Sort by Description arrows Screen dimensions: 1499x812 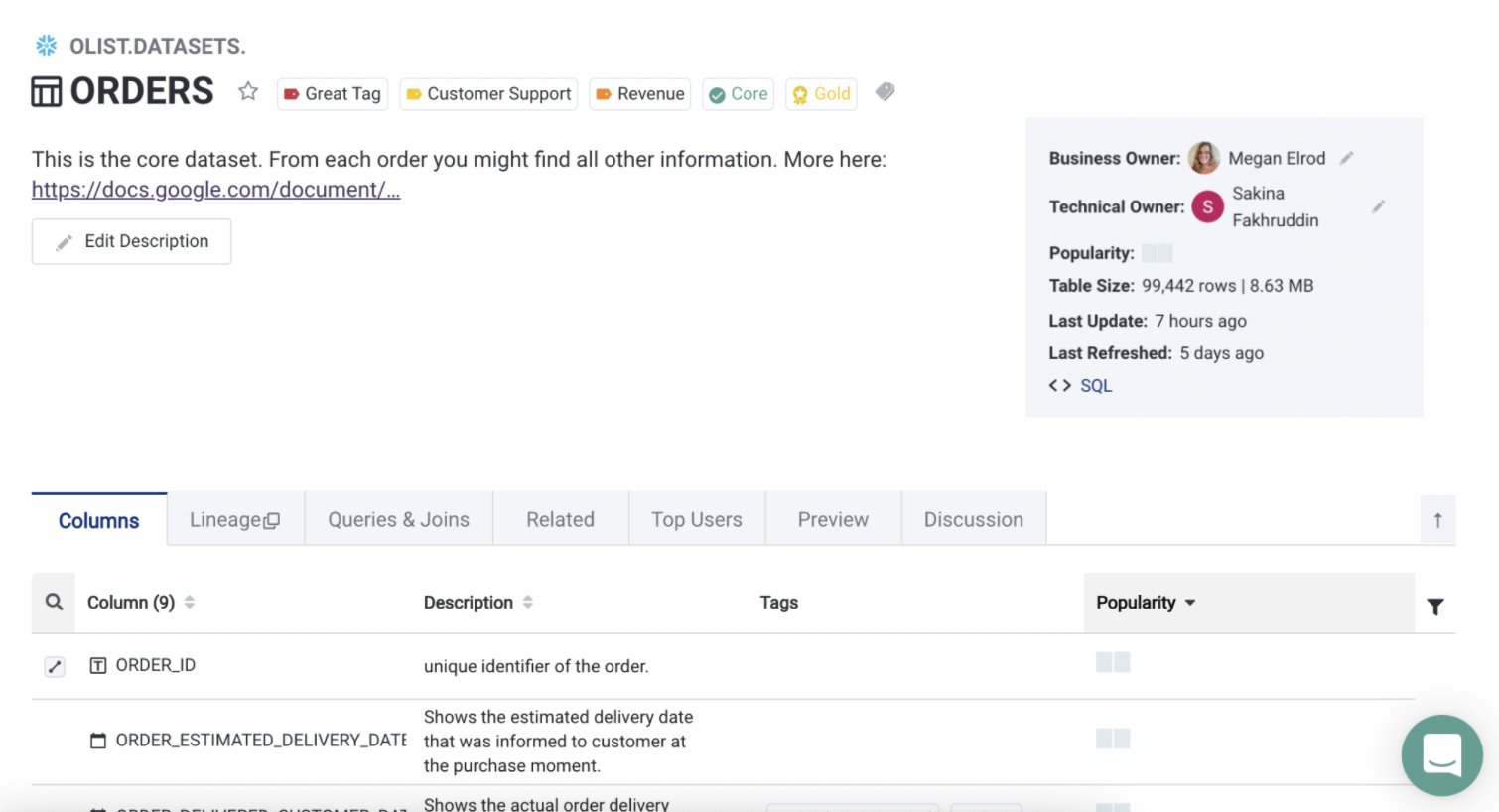(x=528, y=602)
